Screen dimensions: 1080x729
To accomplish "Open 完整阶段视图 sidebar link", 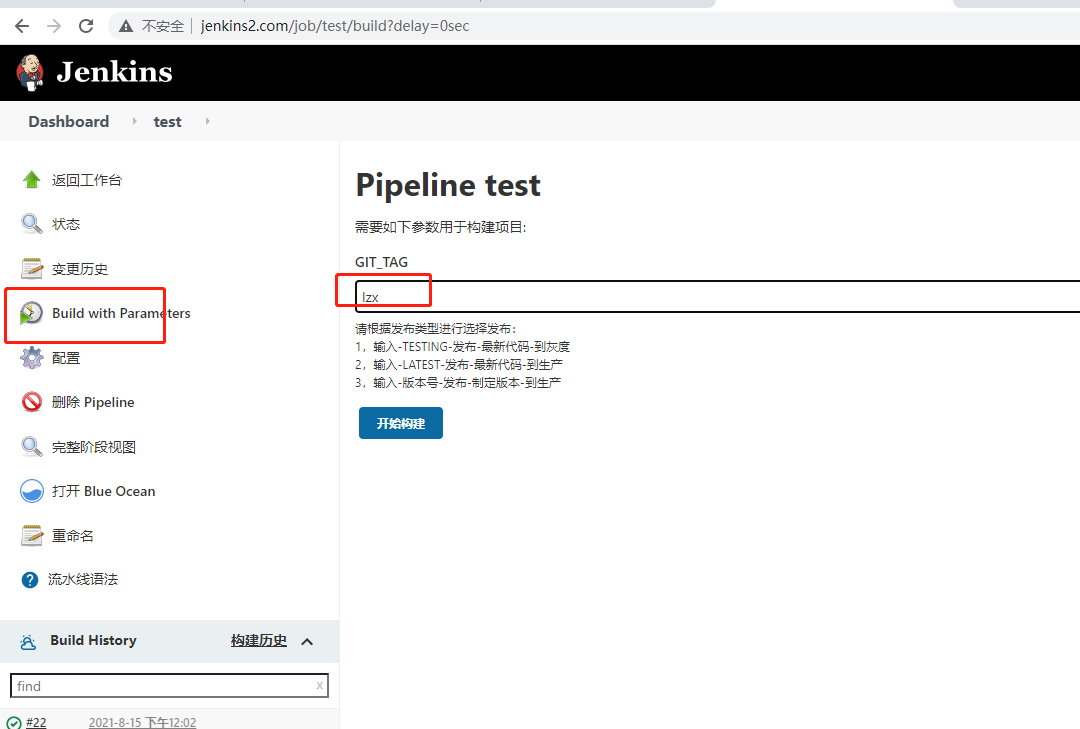I will (x=94, y=447).
